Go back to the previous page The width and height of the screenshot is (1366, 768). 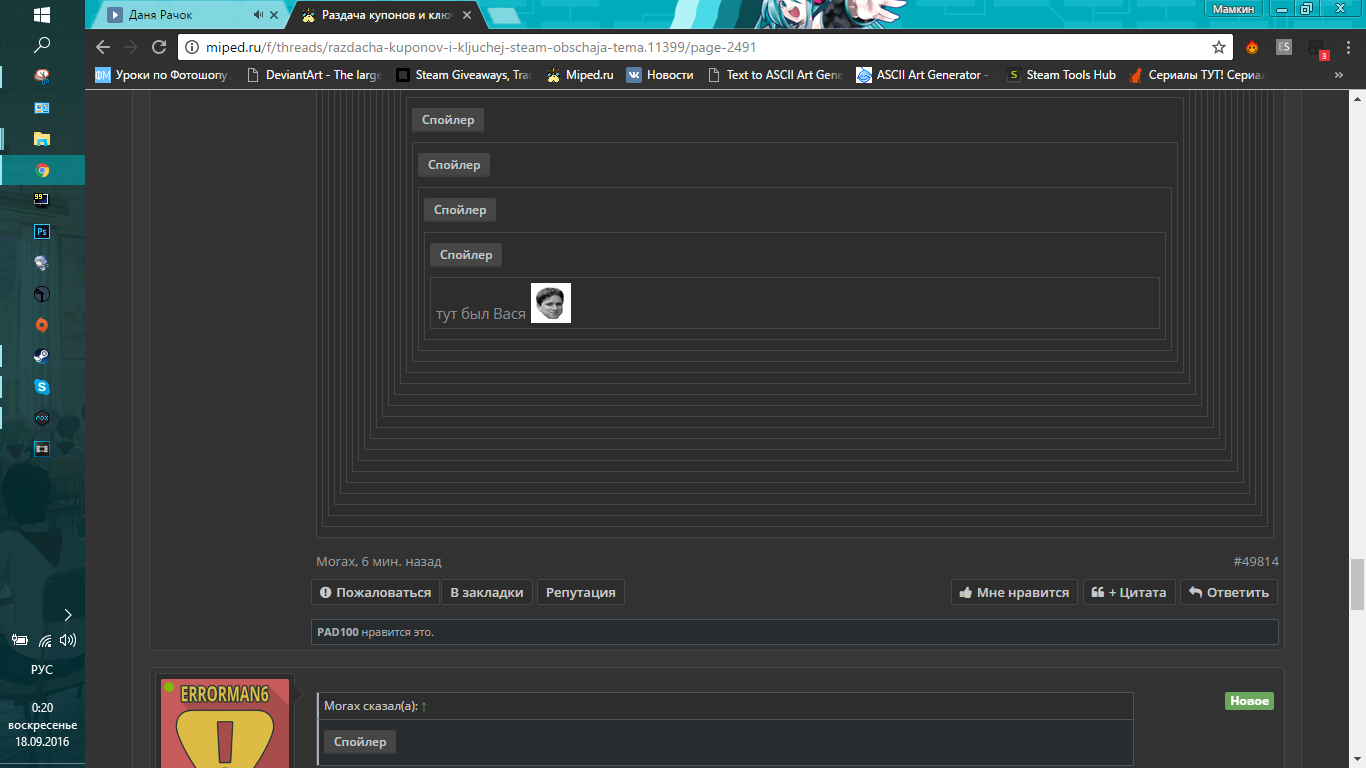coord(103,47)
